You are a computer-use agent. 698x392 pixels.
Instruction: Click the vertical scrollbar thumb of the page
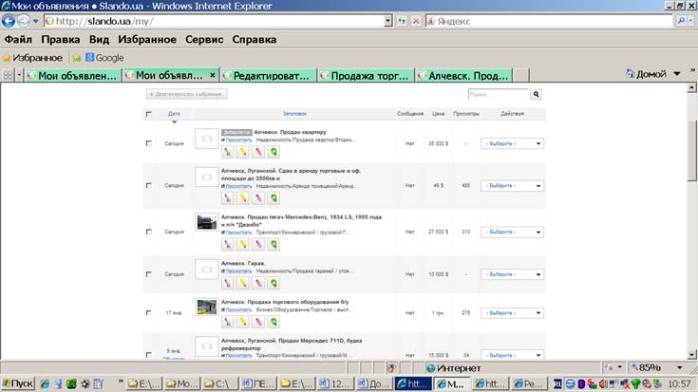692,150
